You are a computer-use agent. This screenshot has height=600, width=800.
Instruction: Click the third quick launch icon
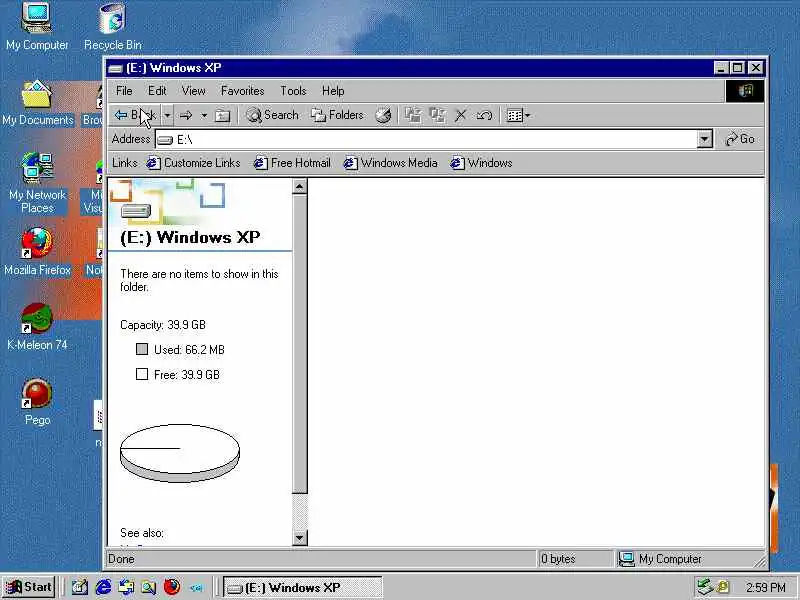click(126, 587)
